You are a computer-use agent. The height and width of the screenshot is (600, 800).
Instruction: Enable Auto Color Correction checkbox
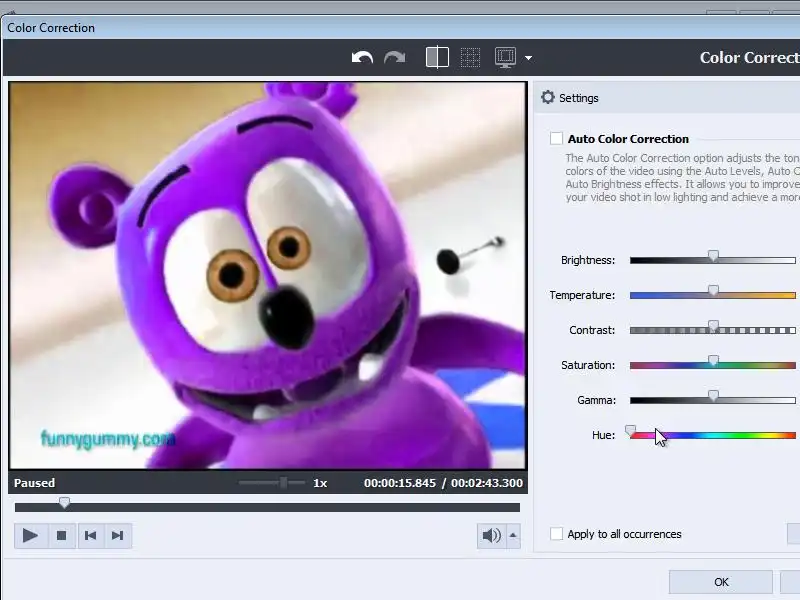556,138
